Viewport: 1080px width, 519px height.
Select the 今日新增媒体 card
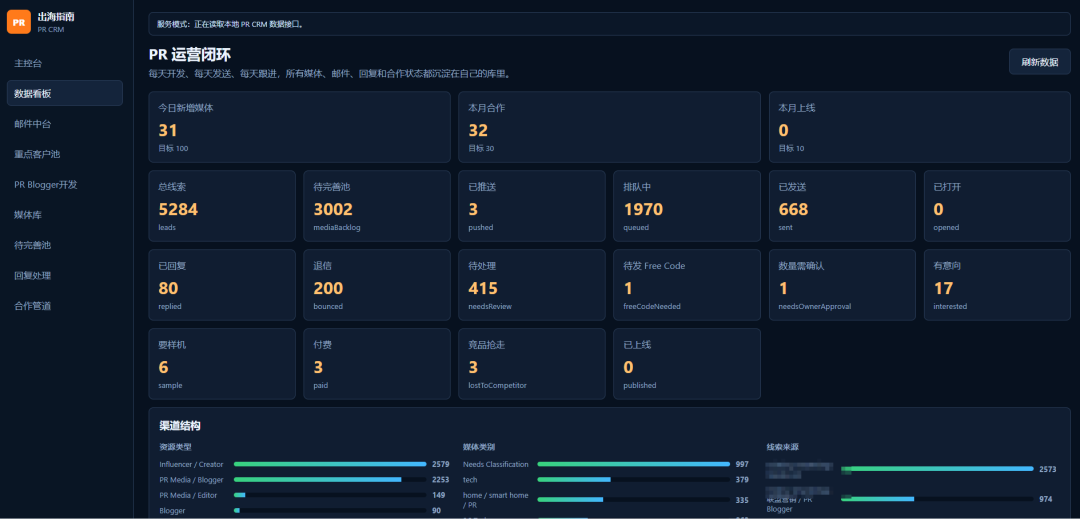[x=299, y=127]
